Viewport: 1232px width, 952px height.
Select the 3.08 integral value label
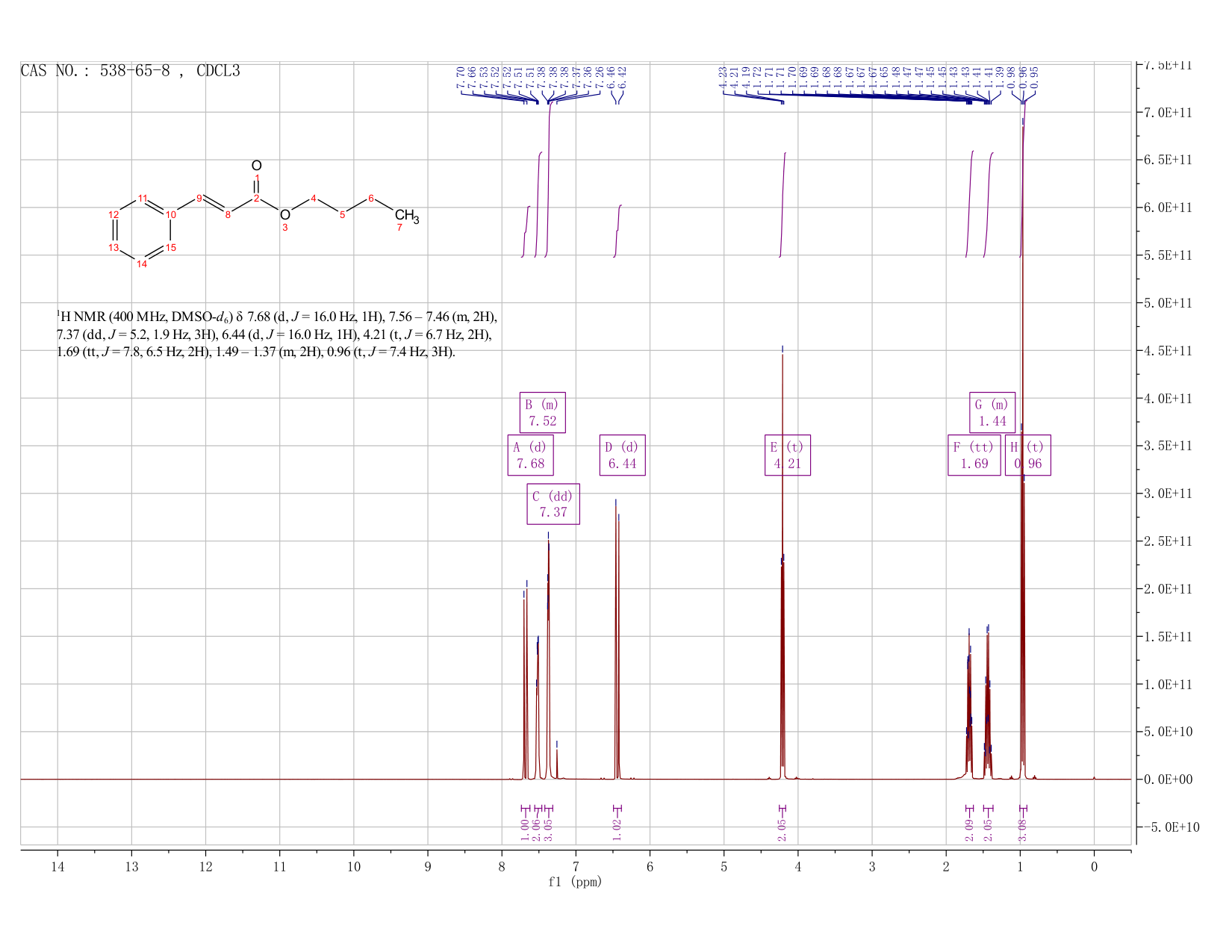click(1023, 828)
